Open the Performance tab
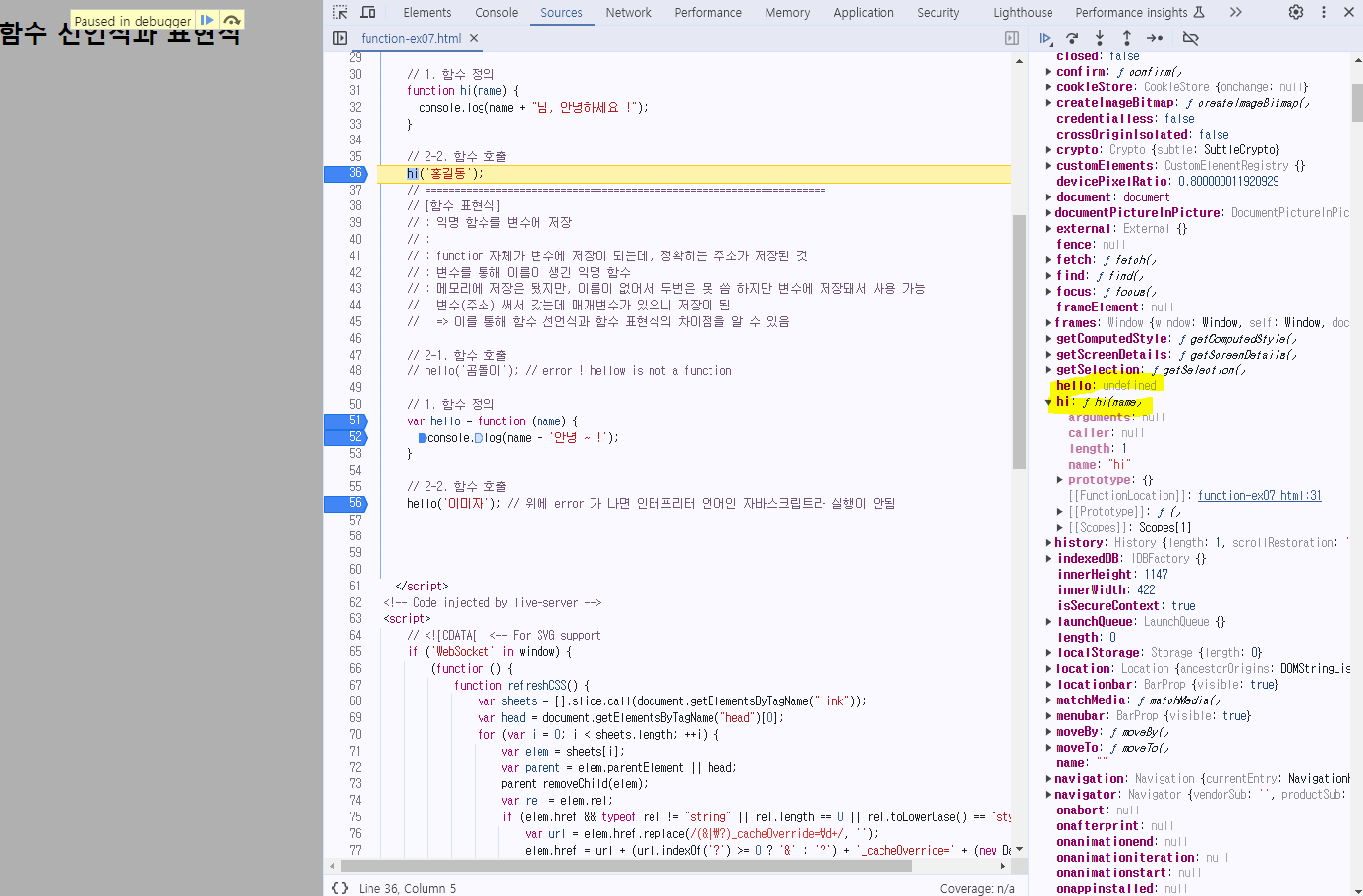The height and width of the screenshot is (896, 1363). [709, 12]
